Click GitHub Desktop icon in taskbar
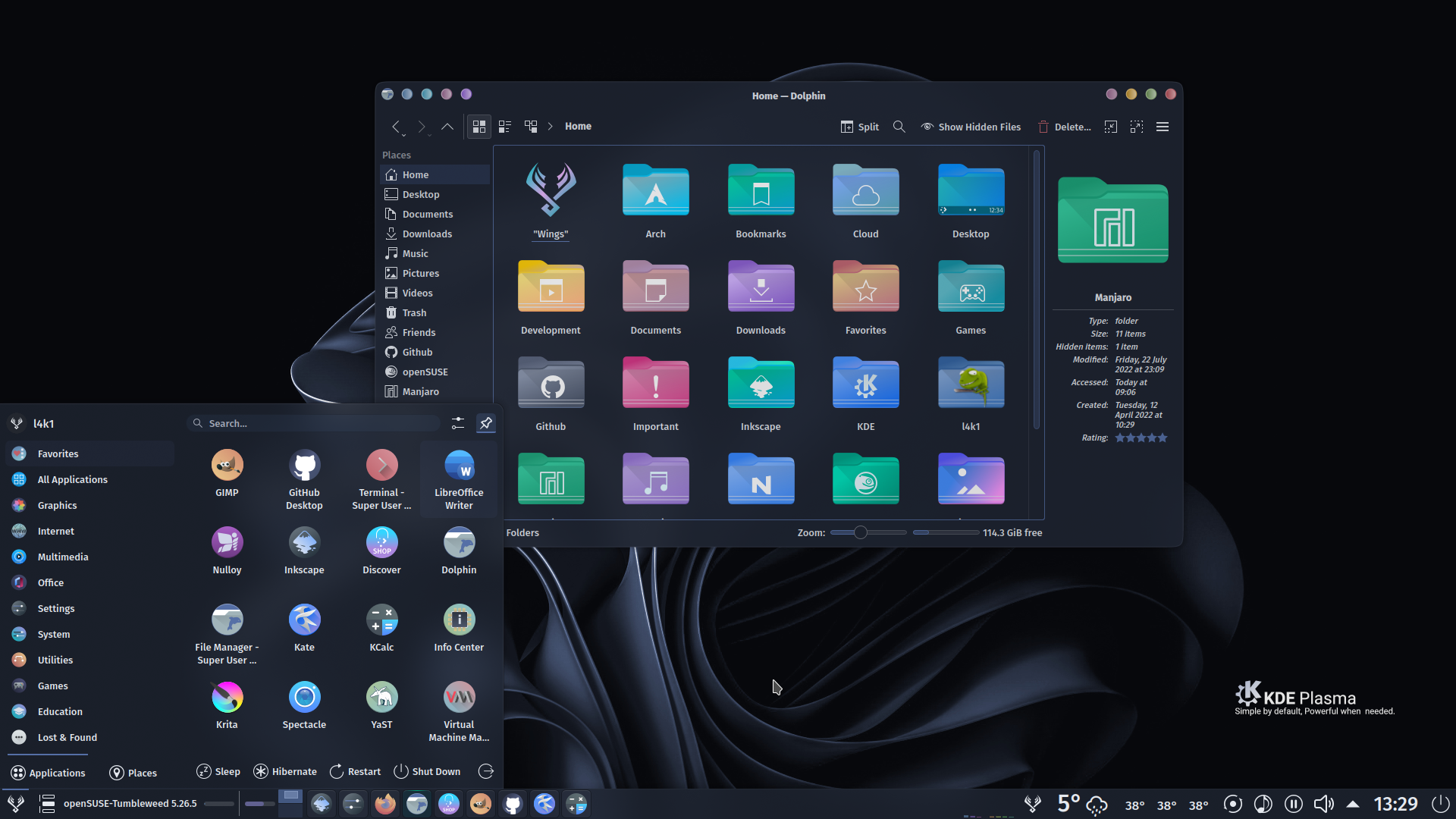Screen dimensions: 1456x819 (x=513, y=804)
